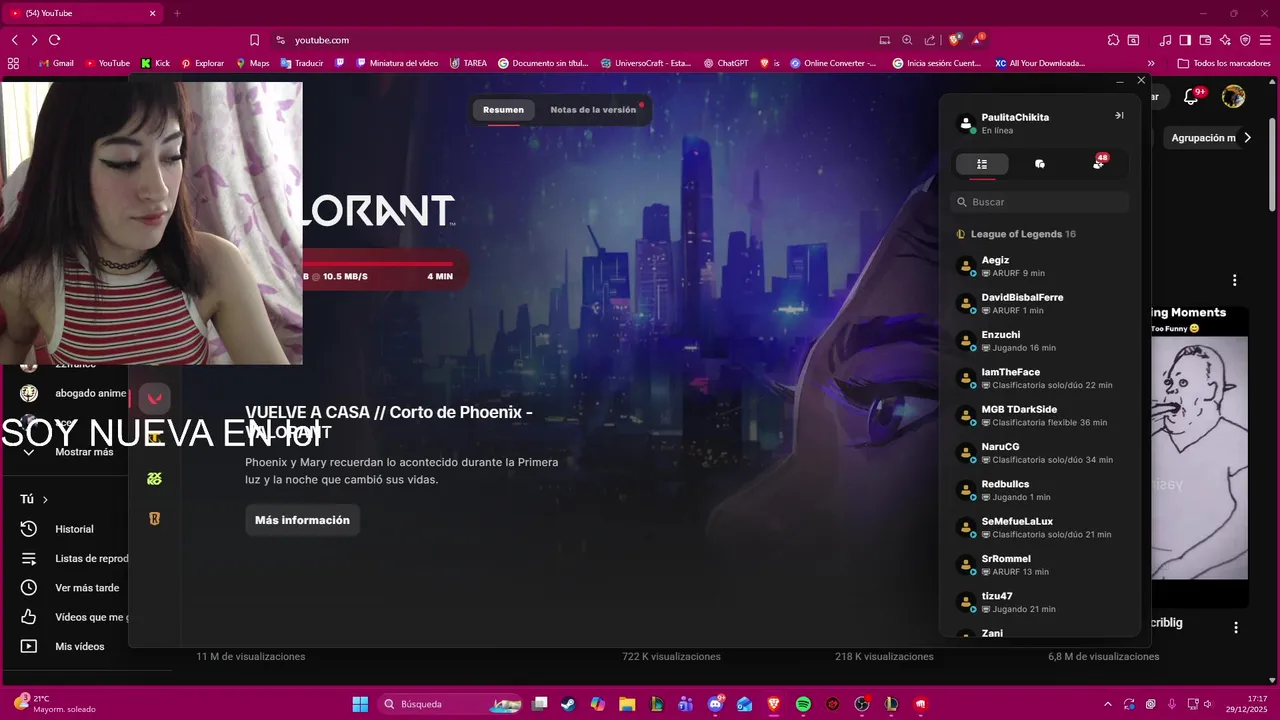1280x720 pixels.
Task: Select friend Aegiz in list
Action: (1040, 266)
